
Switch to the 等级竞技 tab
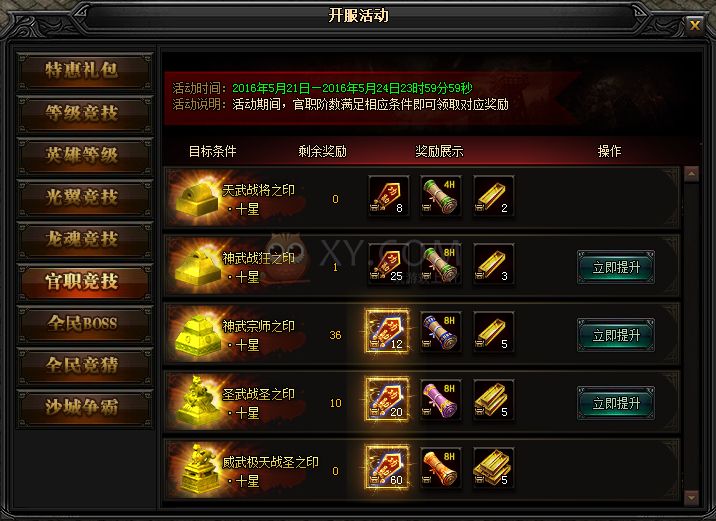pos(84,114)
